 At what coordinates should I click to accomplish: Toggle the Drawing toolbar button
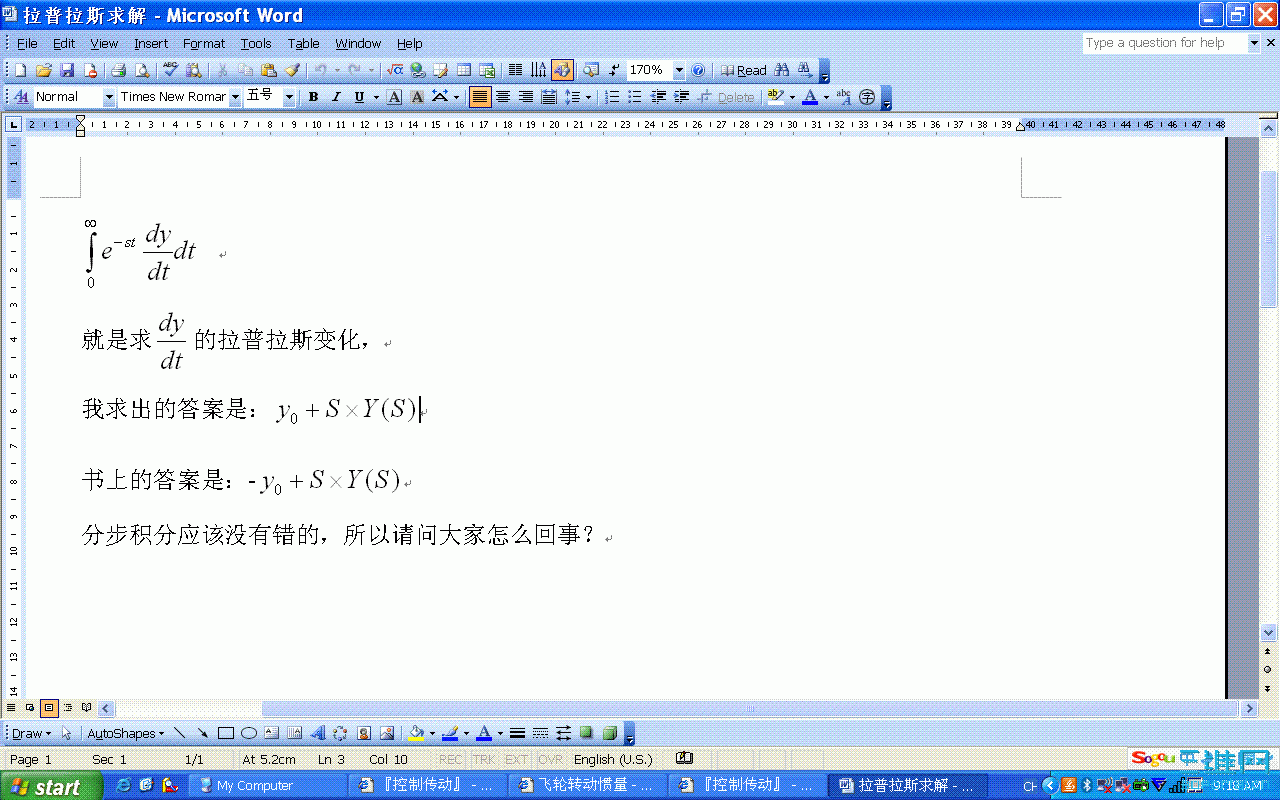561,70
